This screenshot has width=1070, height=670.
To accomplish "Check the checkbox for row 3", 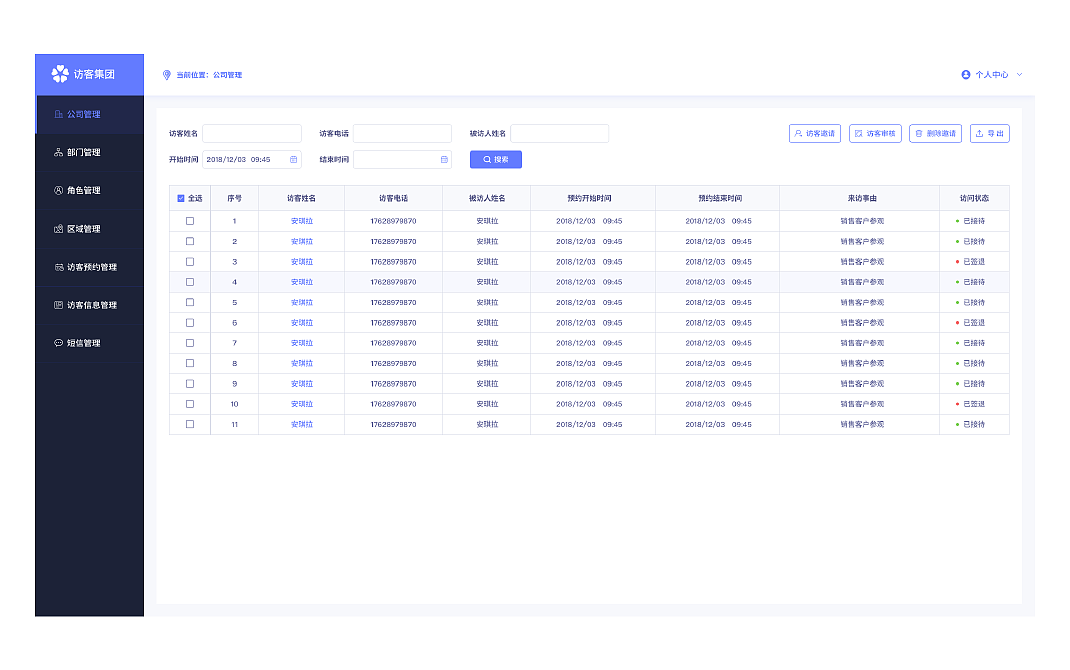I will [x=190, y=262].
